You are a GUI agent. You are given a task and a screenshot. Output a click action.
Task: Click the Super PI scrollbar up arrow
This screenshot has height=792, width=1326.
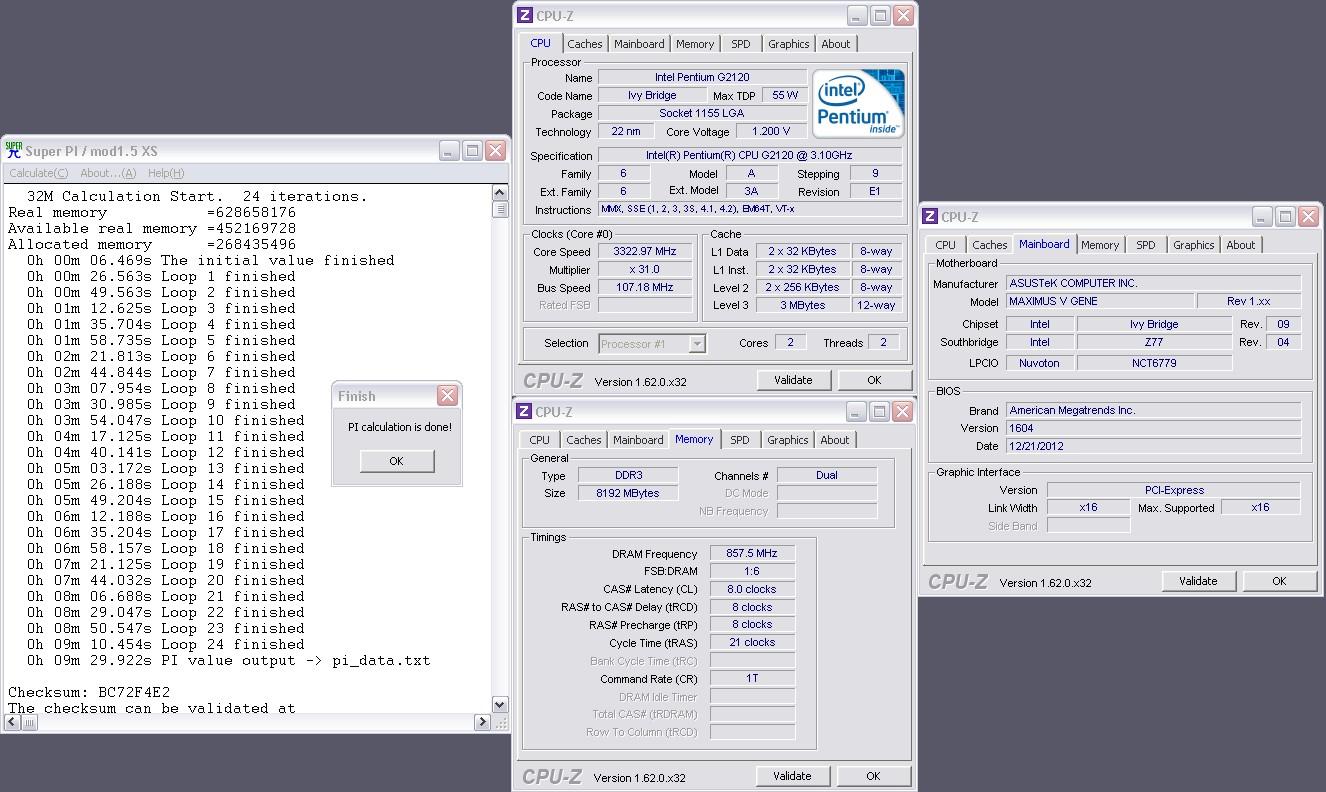coord(501,193)
